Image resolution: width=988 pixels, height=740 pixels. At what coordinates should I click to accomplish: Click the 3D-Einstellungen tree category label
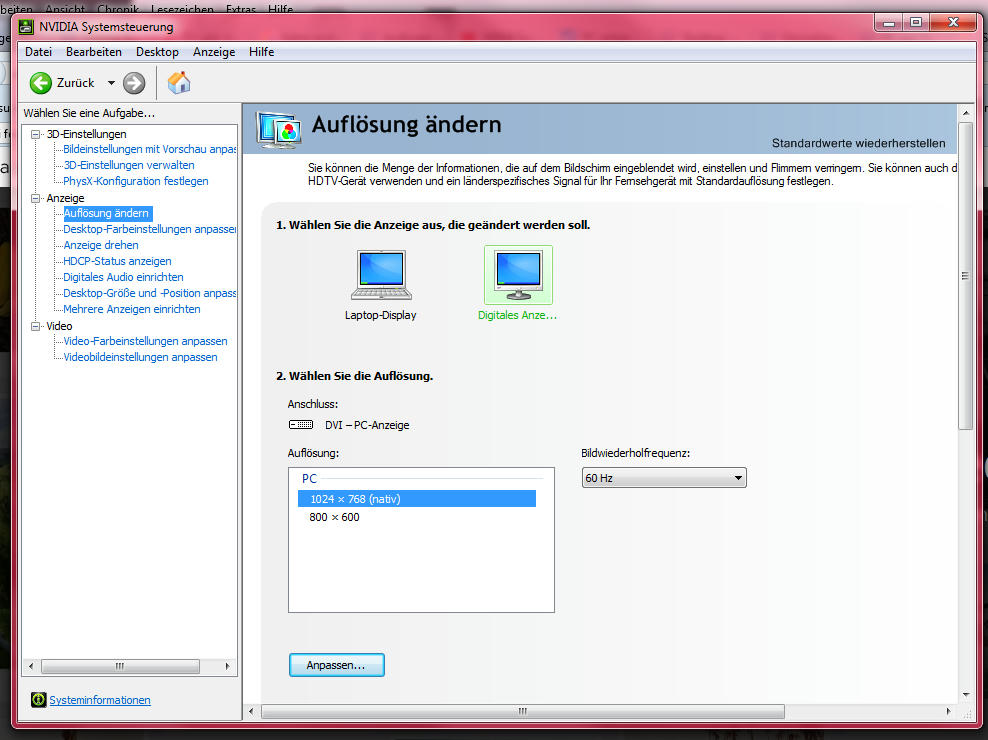pos(86,134)
